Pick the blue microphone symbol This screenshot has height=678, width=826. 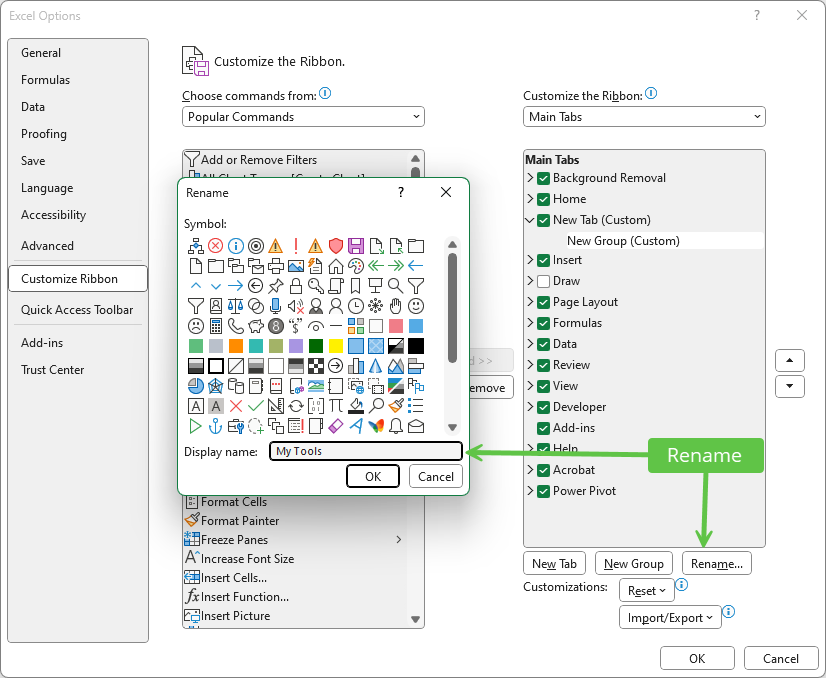pyautogui.click(x=276, y=306)
